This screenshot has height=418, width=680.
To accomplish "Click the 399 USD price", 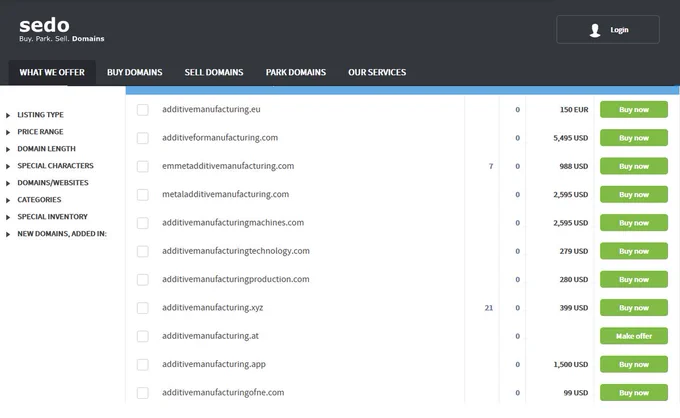I will pos(574,308).
